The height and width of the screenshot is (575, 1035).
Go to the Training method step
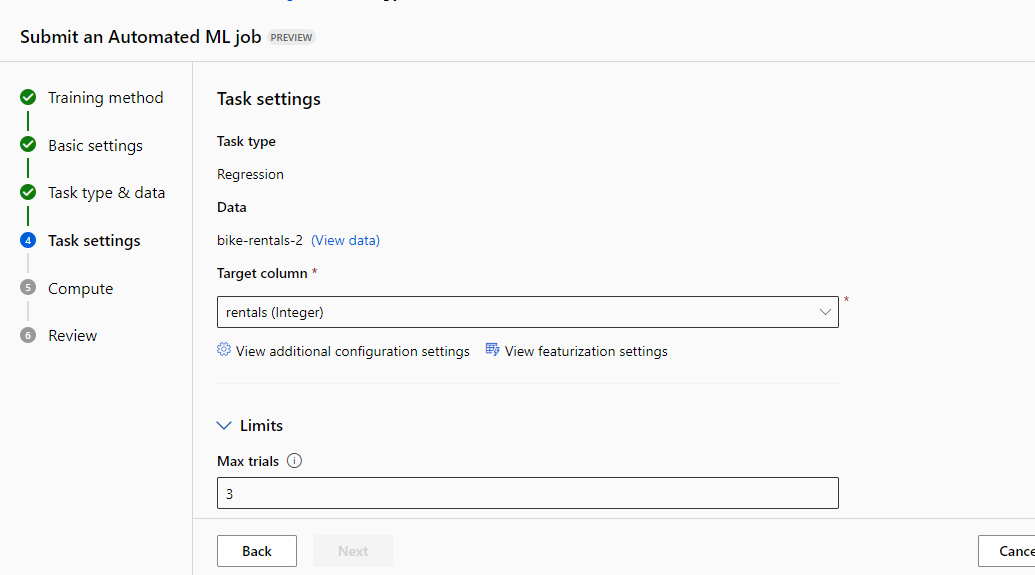point(106,98)
